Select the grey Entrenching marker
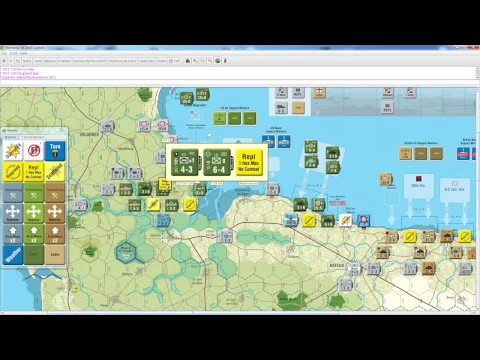480x360 pixels. [x=13, y=193]
